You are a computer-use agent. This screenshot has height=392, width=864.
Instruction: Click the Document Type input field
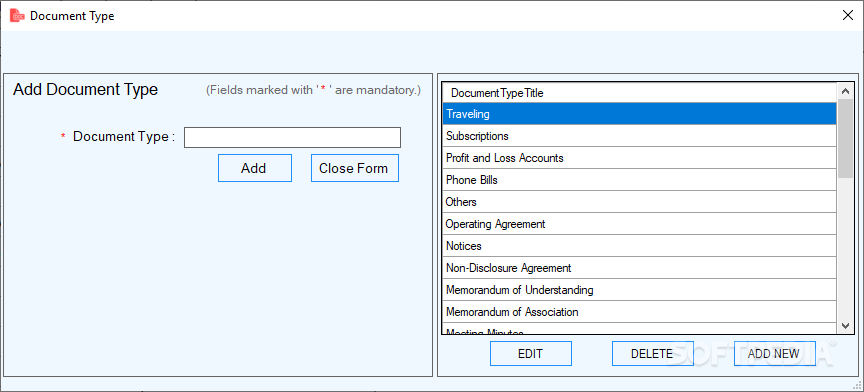(292, 137)
